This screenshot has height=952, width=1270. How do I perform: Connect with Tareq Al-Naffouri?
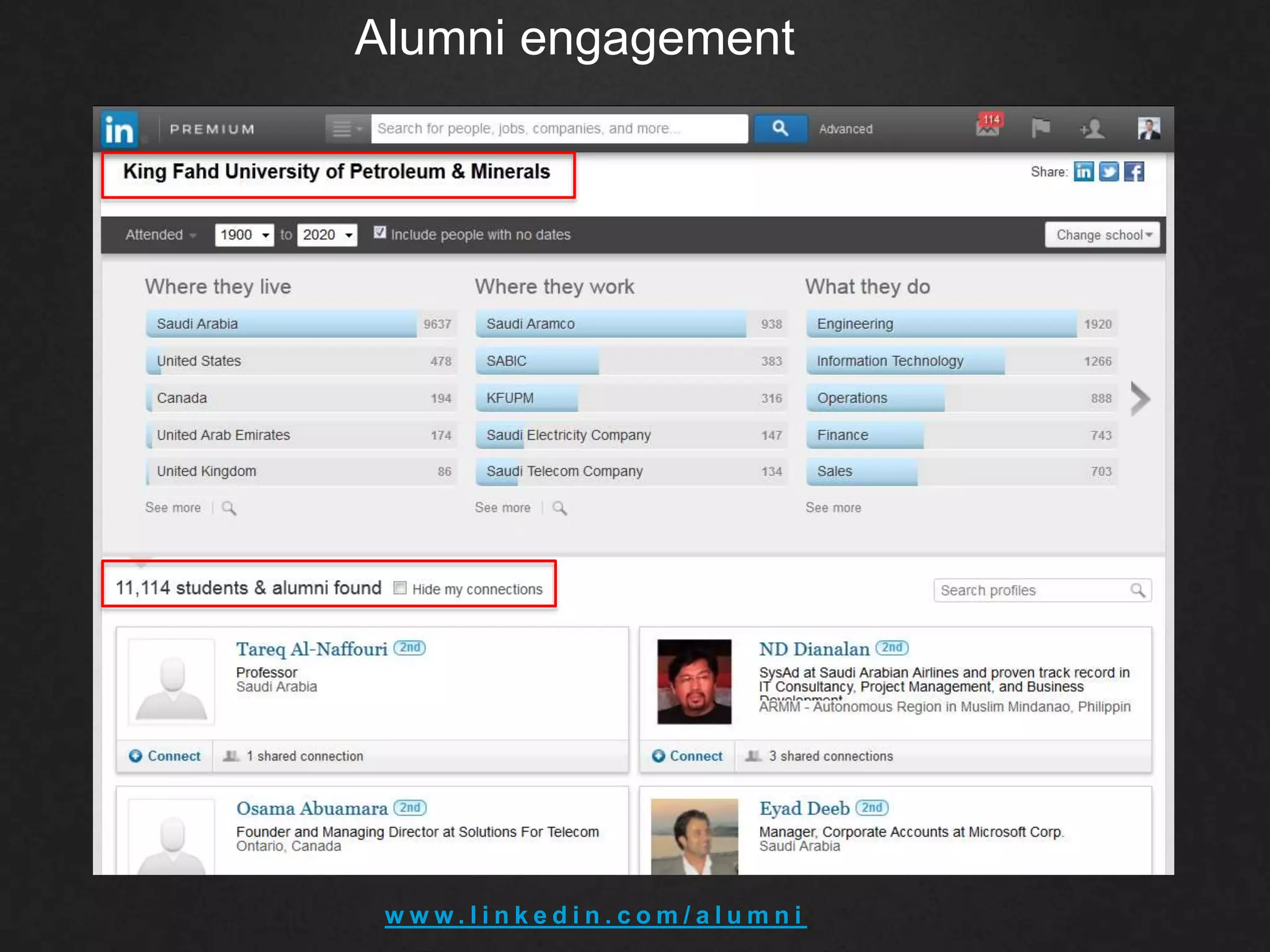point(165,756)
